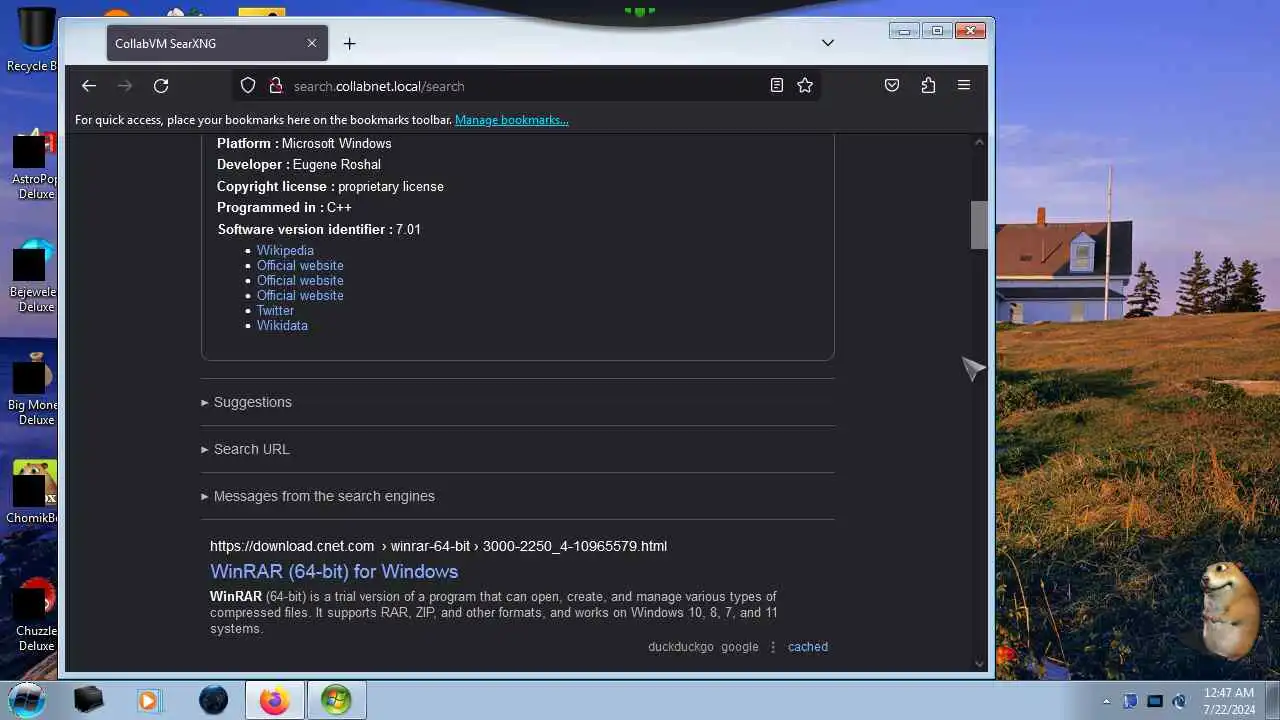This screenshot has width=1280, height=720.
Task: Click the page scrollbar down arrow
Action: click(979, 663)
